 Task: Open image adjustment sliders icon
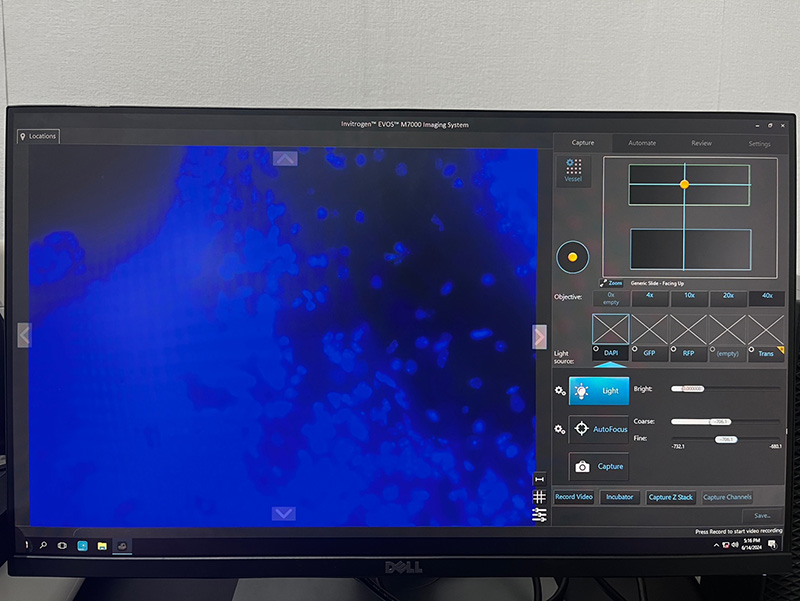coord(540,514)
